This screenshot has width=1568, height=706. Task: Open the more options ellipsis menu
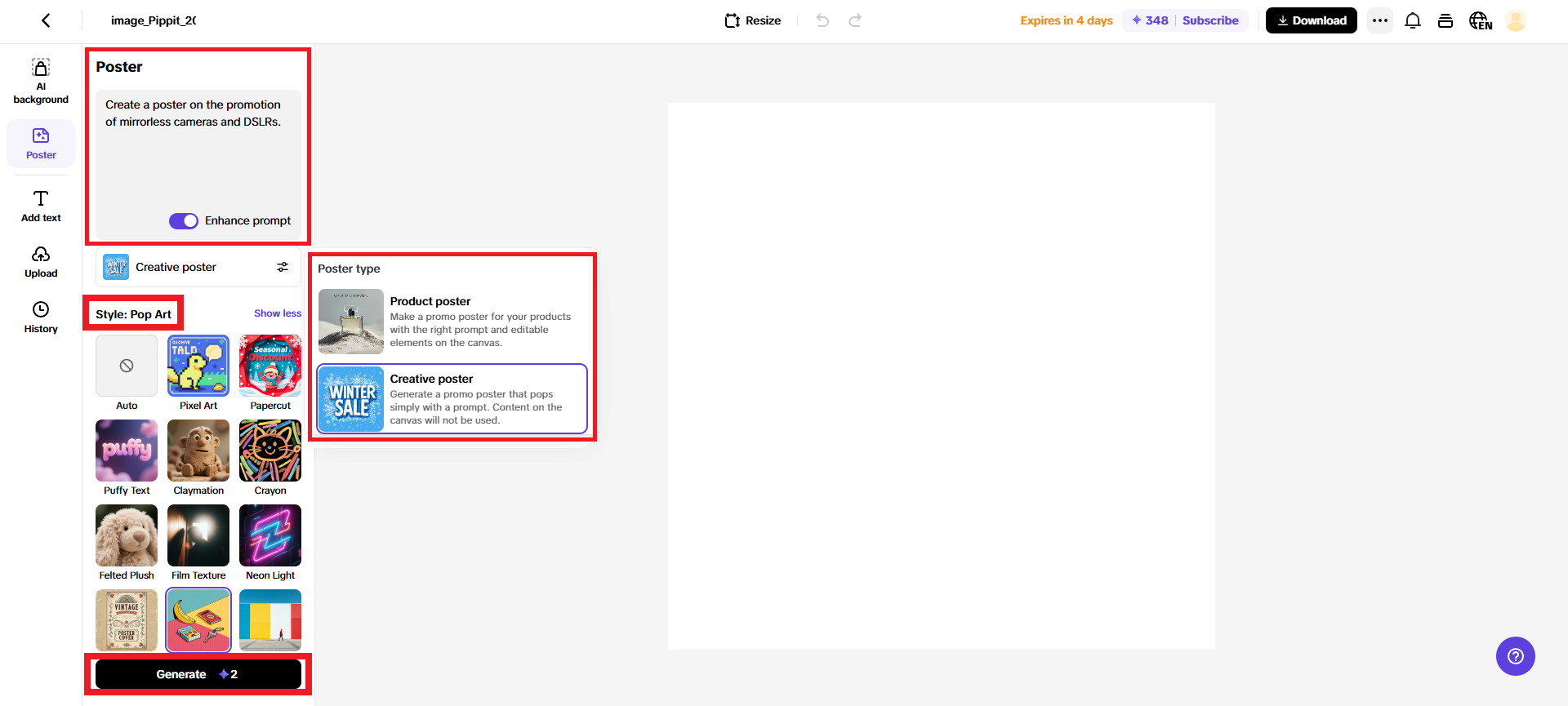point(1380,20)
